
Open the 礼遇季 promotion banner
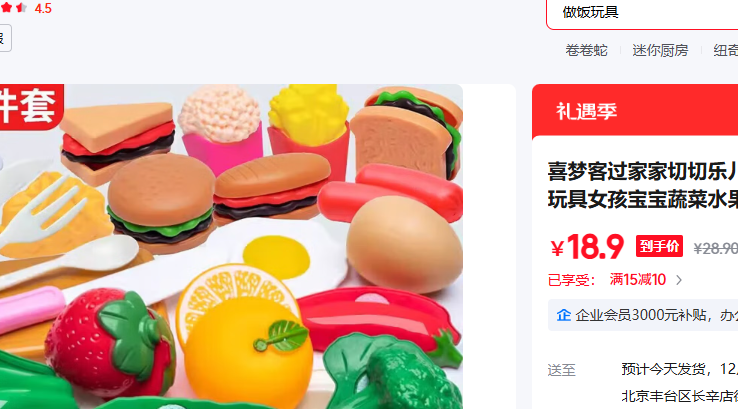click(x=635, y=112)
